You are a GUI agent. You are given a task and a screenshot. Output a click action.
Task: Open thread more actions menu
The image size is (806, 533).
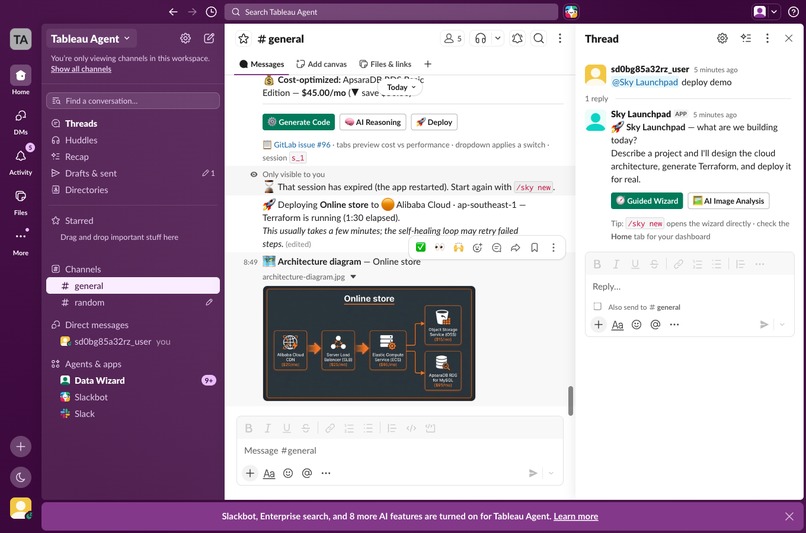(767, 39)
